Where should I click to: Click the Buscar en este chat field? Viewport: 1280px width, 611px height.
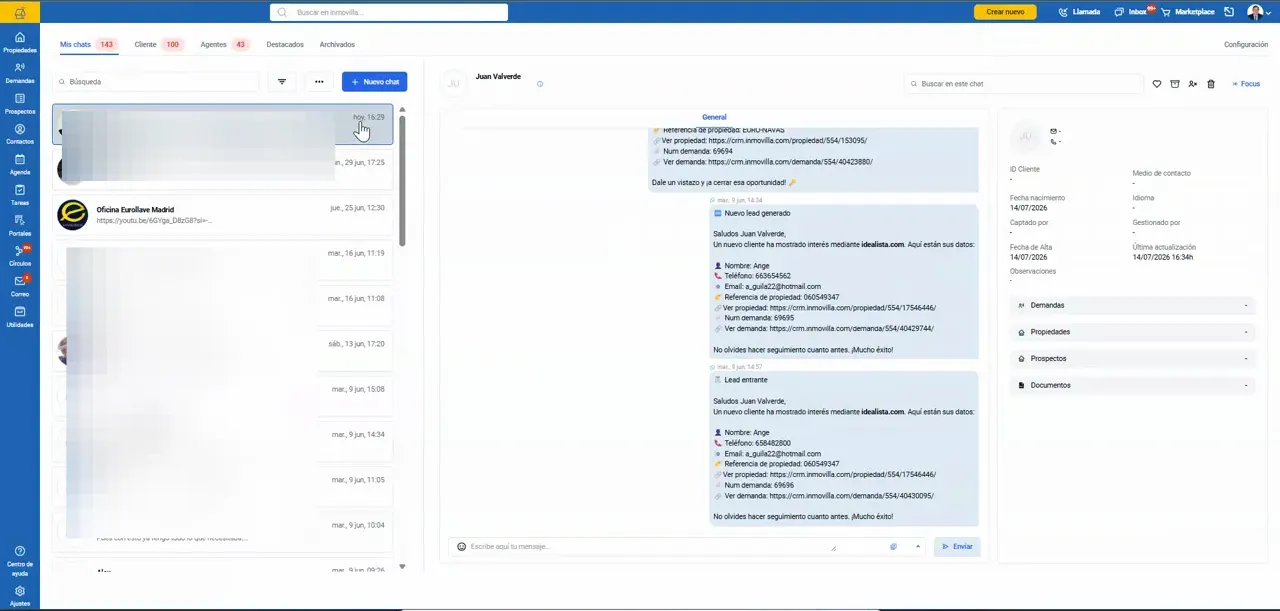(x=1024, y=84)
